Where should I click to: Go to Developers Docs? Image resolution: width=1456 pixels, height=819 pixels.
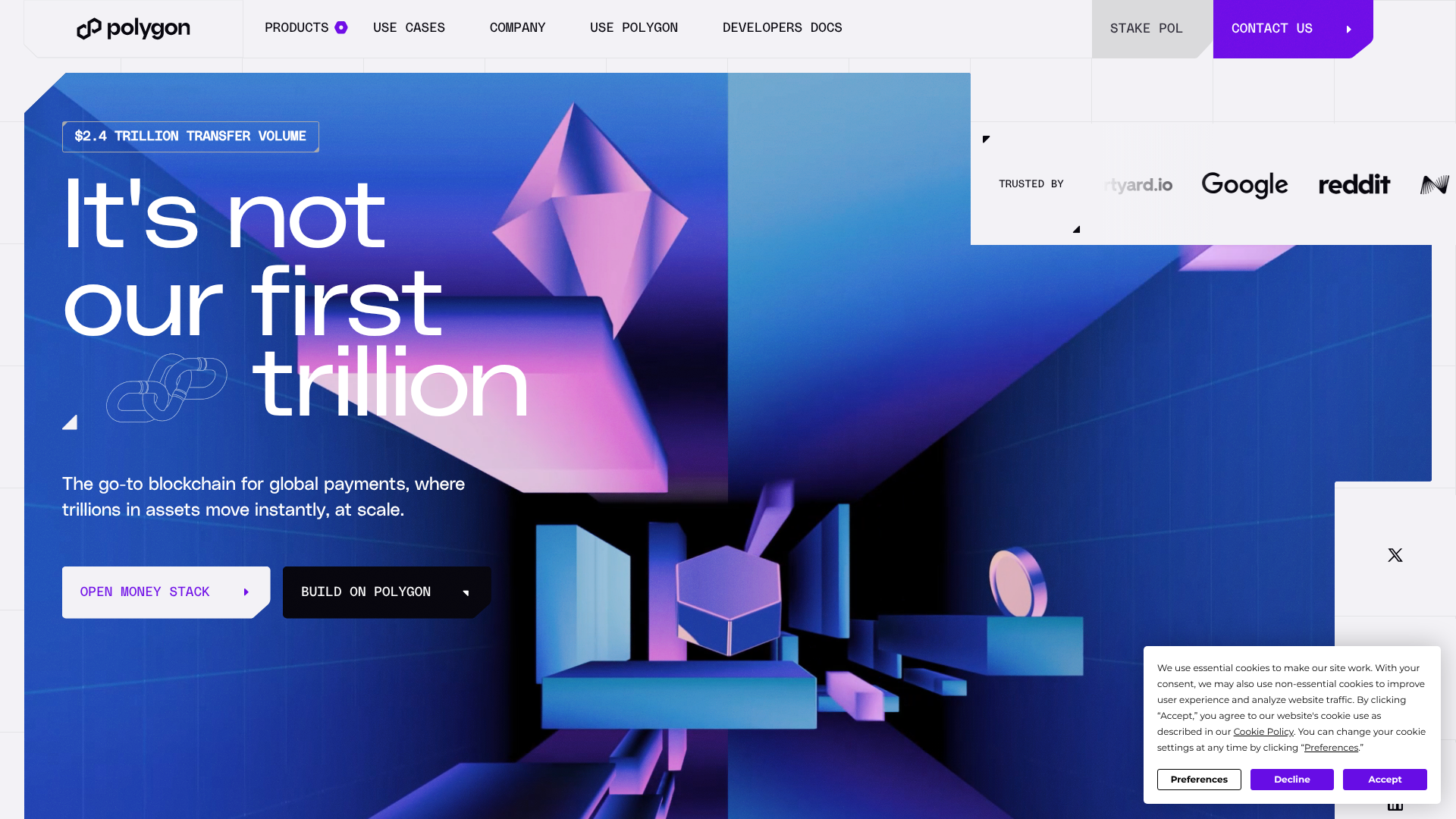(782, 27)
